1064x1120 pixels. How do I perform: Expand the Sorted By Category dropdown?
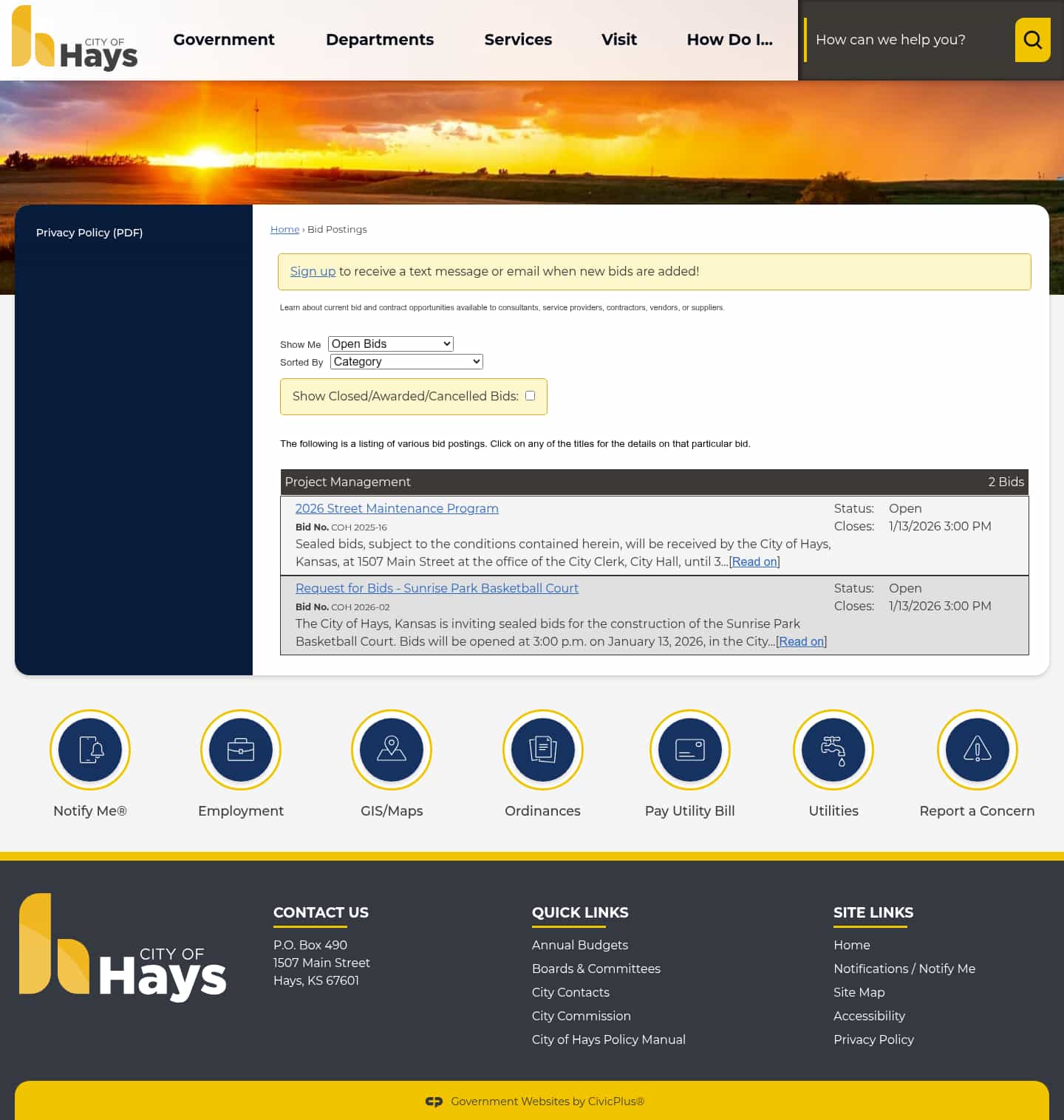(406, 361)
